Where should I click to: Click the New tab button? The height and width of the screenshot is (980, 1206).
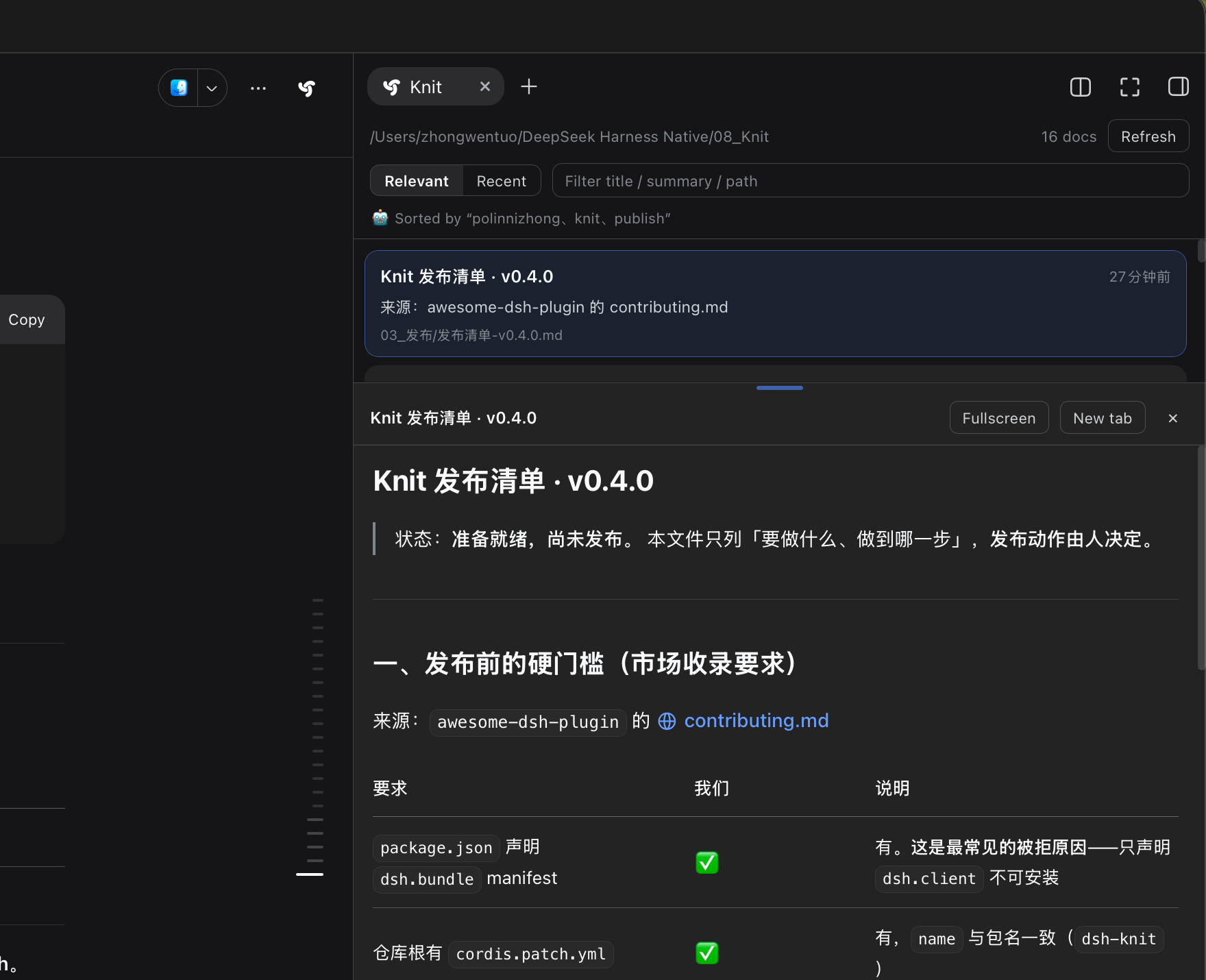click(1103, 418)
